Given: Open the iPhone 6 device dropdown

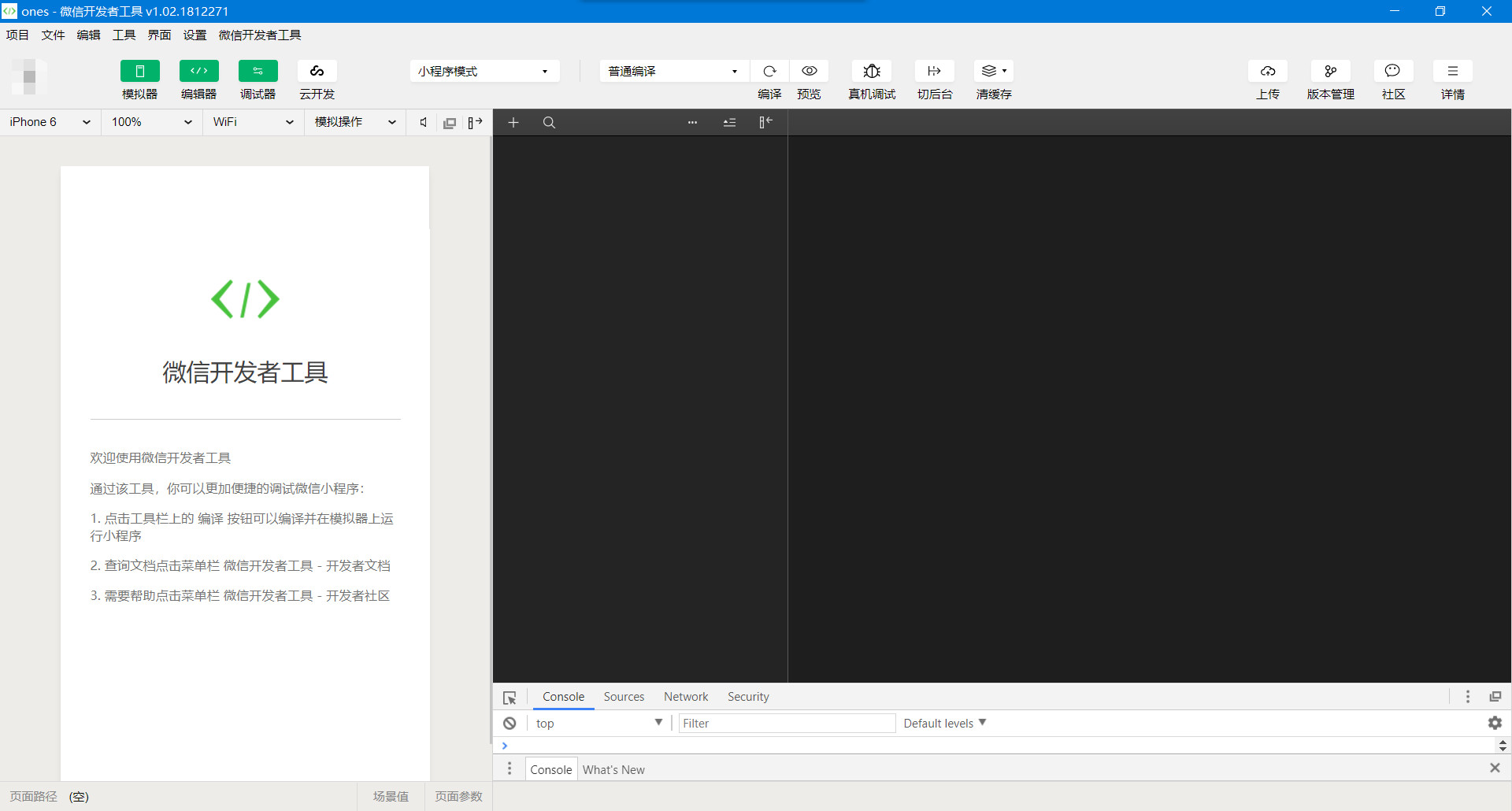Looking at the screenshot, I should click(50, 122).
